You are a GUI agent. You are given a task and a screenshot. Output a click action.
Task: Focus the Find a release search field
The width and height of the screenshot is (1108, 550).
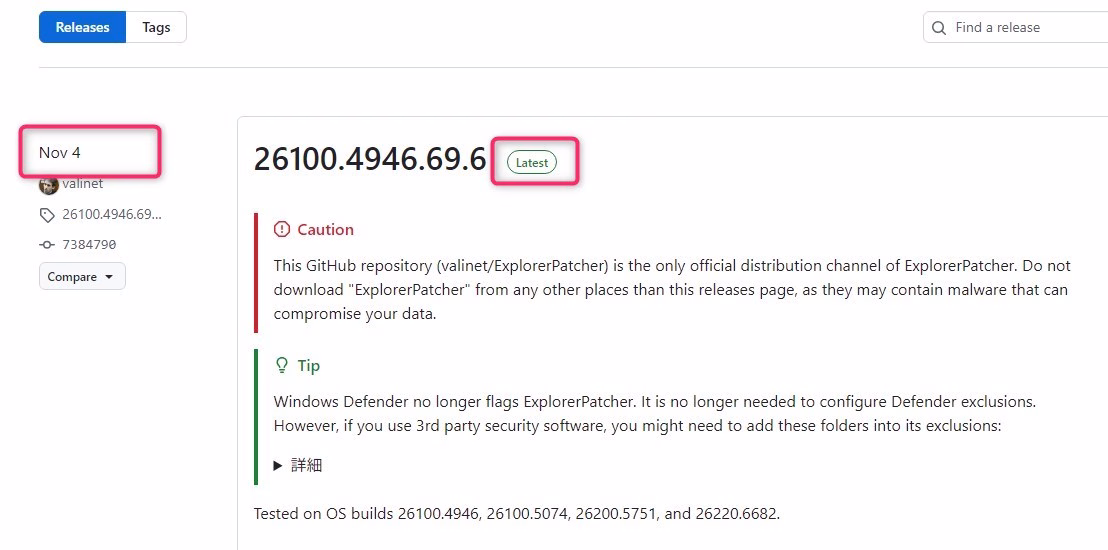point(1025,28)
